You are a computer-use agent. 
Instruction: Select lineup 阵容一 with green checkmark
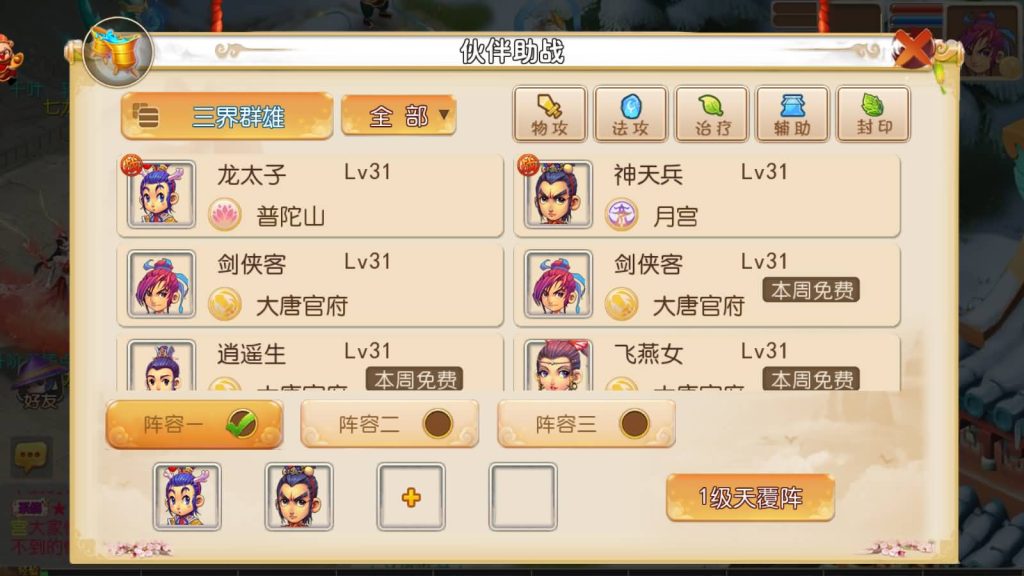[194, 424]
